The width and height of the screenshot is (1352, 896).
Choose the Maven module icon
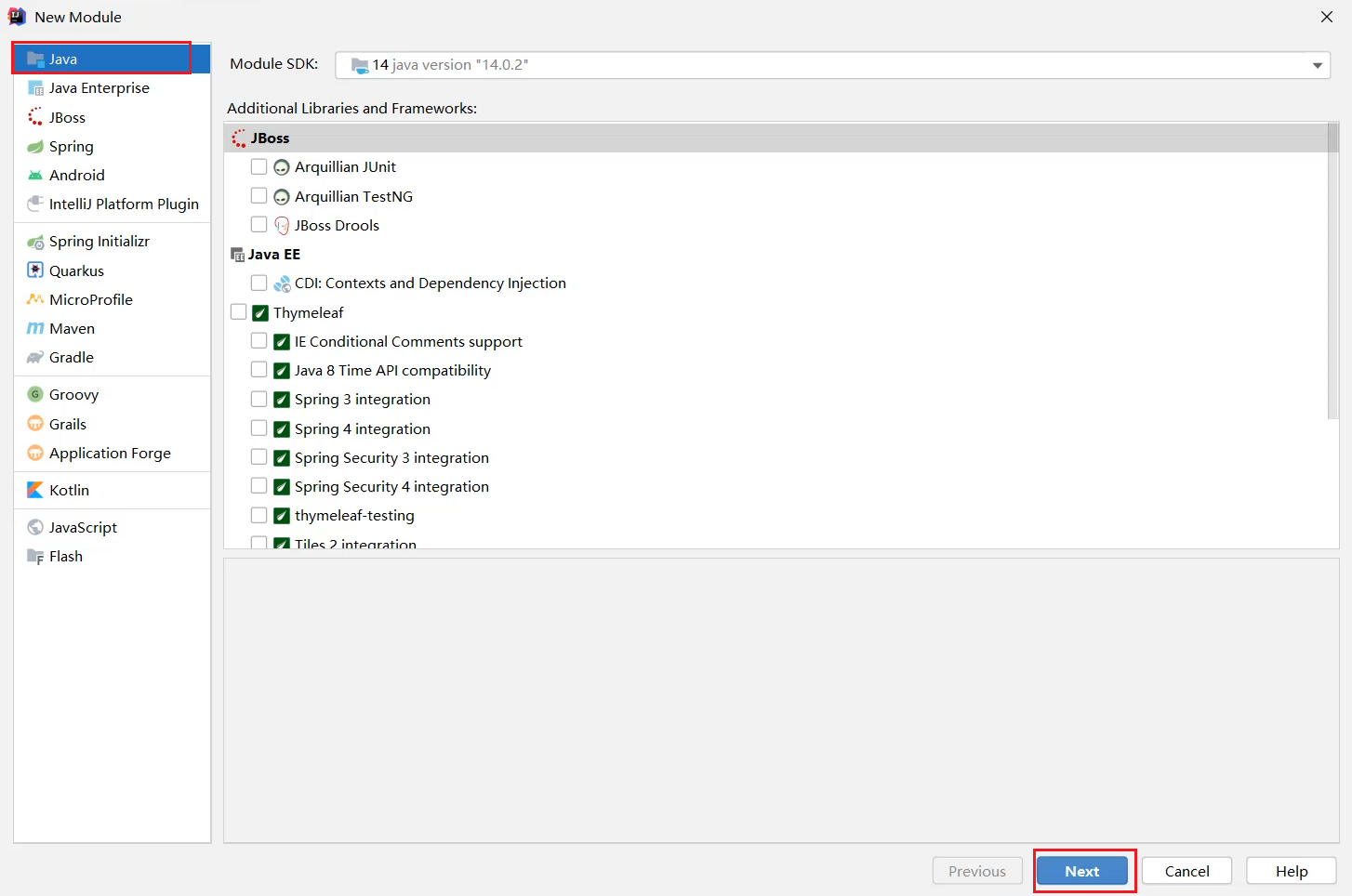(35, 329)
